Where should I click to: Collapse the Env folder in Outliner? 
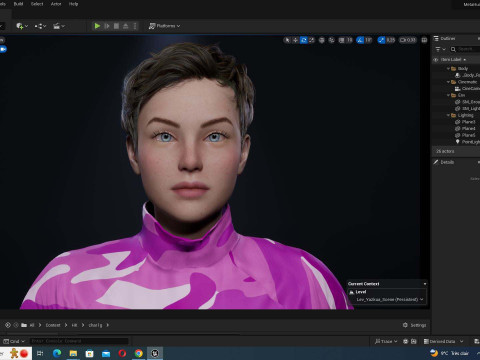[448, 95]
